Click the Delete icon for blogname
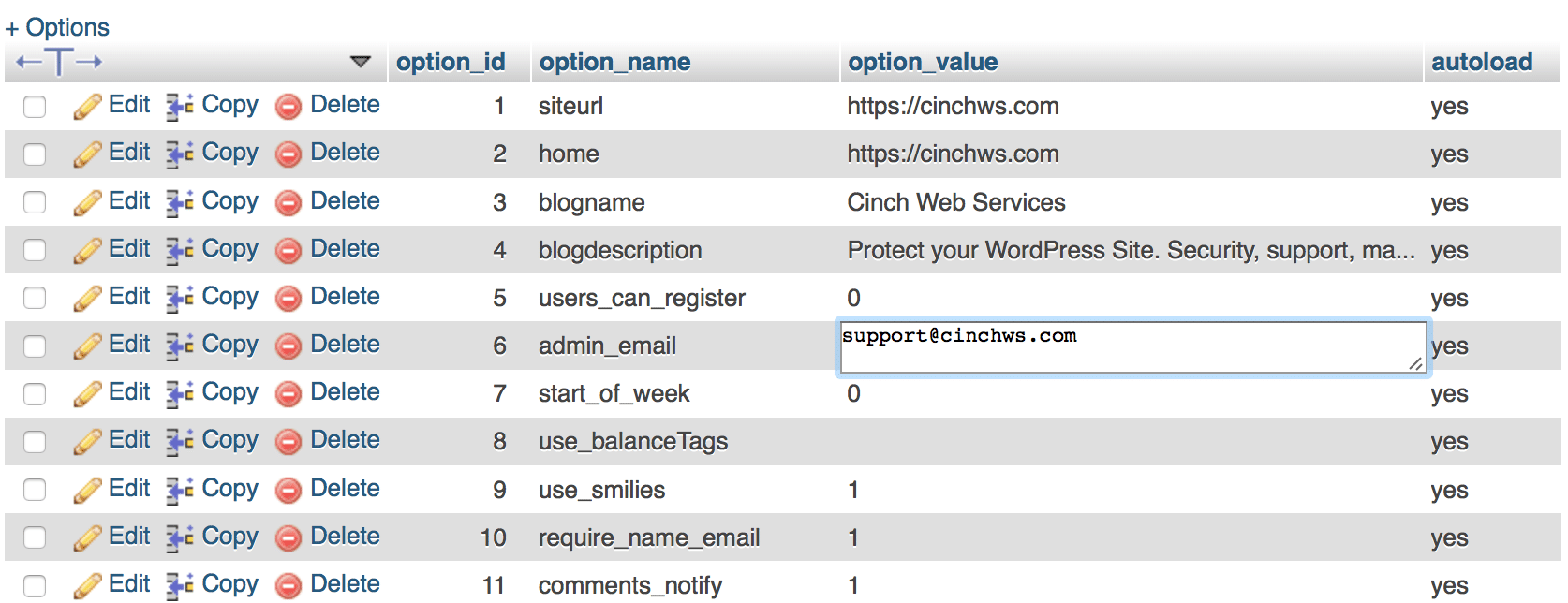Viewport: 1568px width, 603px height. point(288,202)
